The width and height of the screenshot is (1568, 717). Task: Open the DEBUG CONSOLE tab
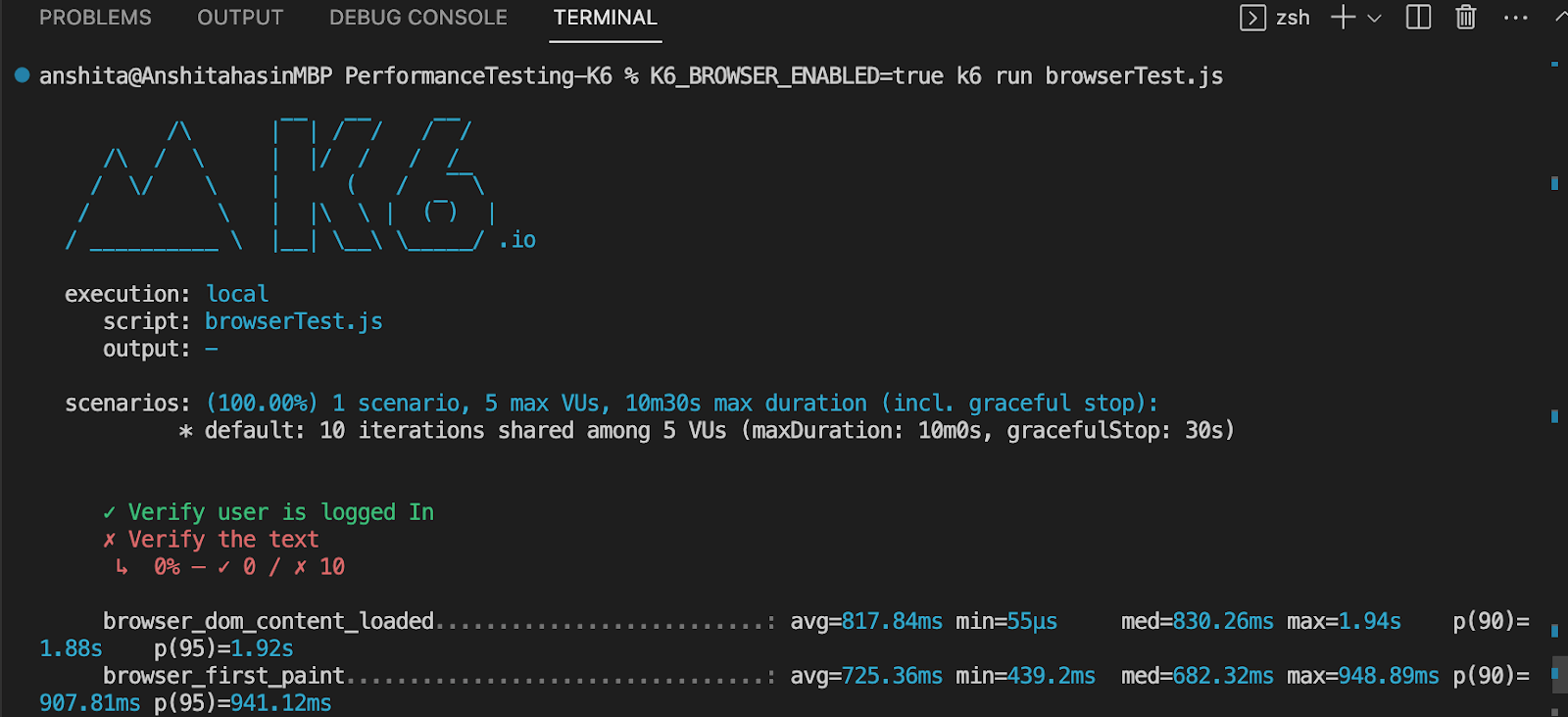(417, 17)
